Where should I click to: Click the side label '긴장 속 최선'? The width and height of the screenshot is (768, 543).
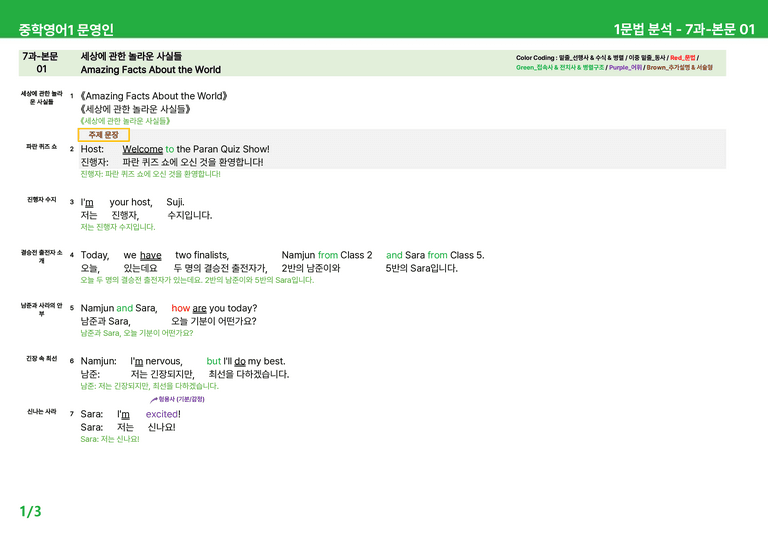coord(42,358)
